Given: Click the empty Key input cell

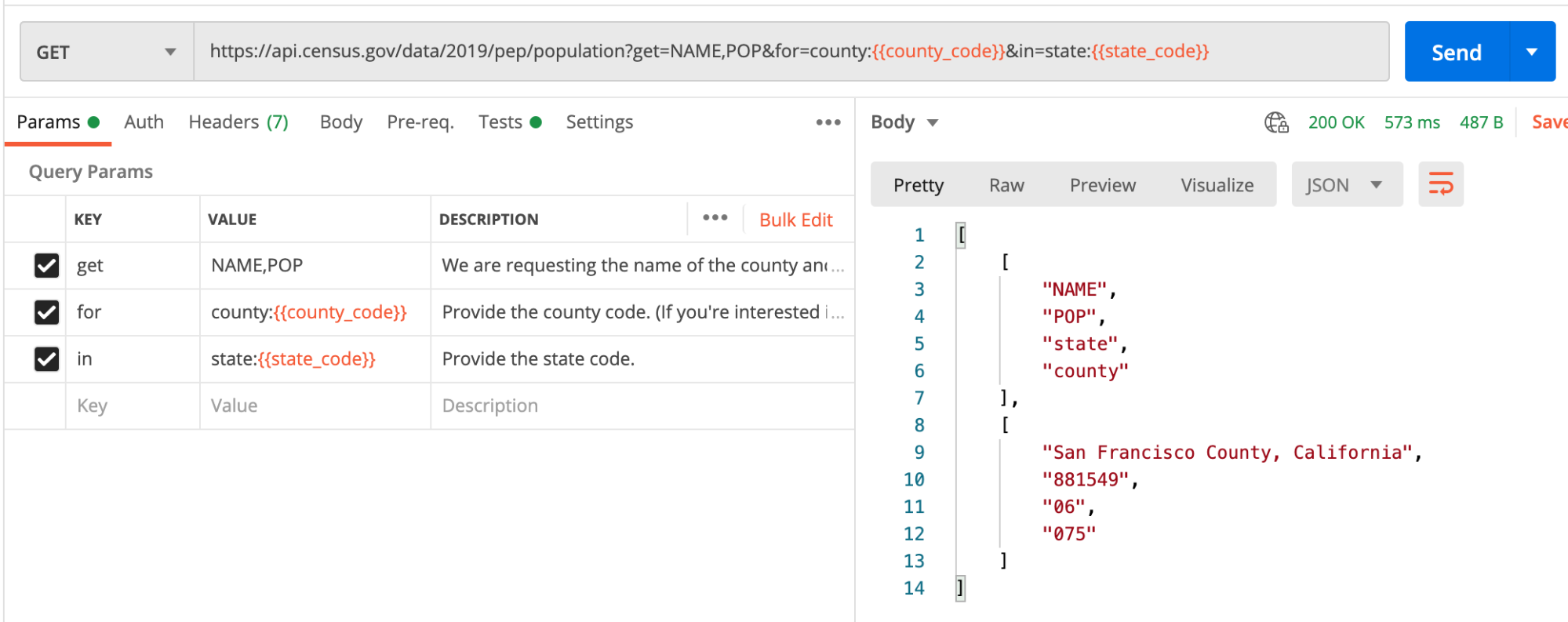Looking at the screenshot, I should [x=133, y=406].
